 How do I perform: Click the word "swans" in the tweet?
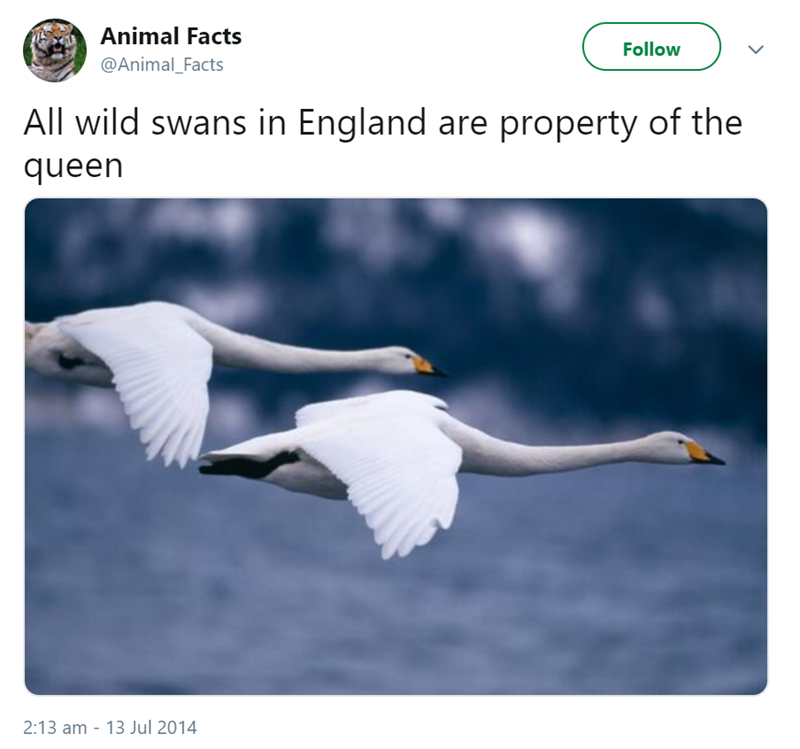pos(199,123)
